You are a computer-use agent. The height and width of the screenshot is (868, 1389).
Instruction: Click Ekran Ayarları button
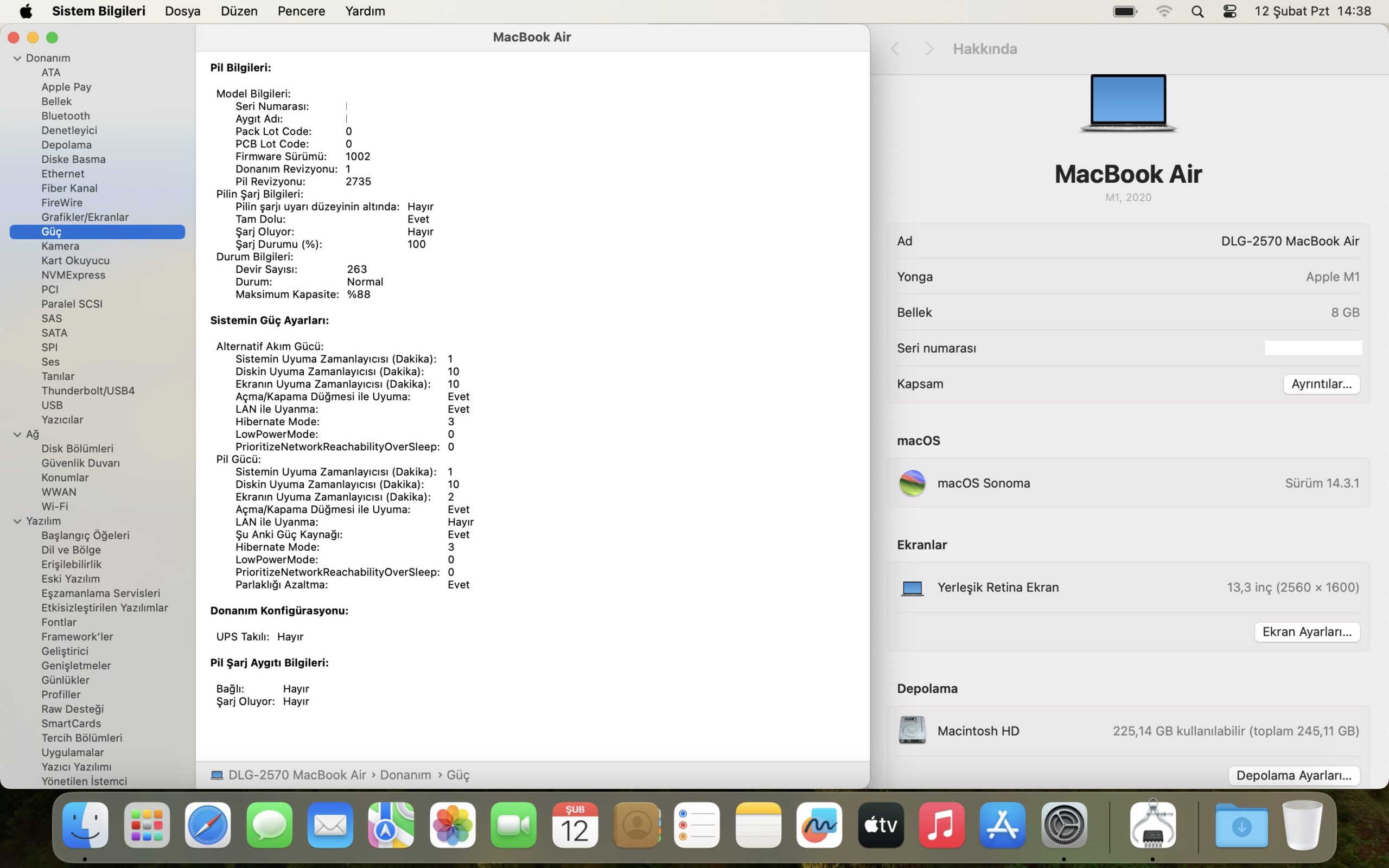tap(1307, 632)
